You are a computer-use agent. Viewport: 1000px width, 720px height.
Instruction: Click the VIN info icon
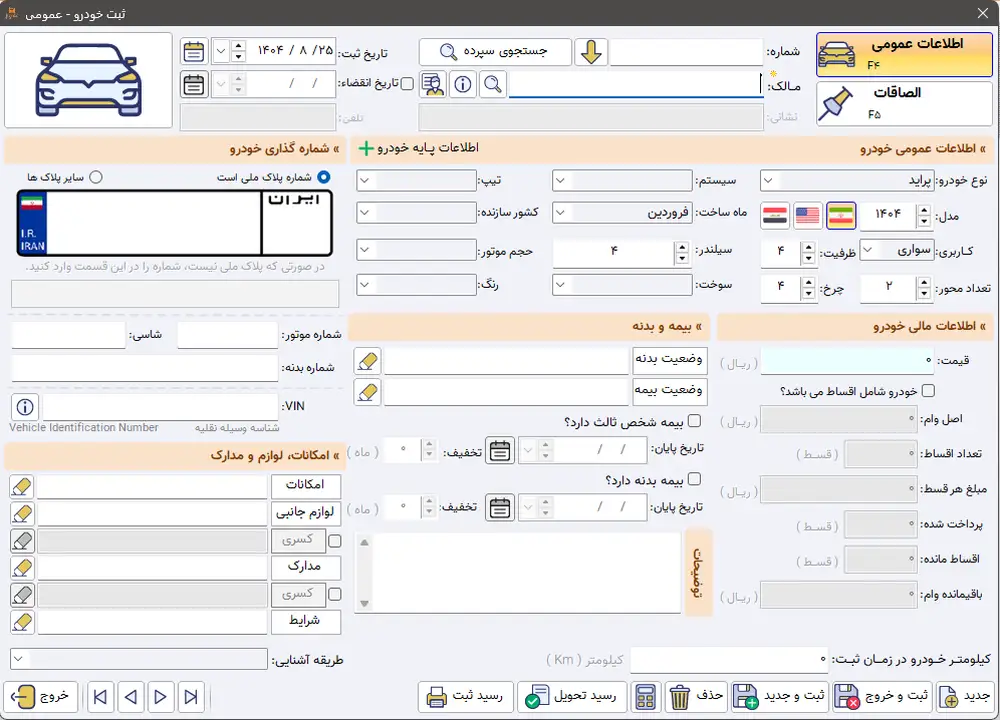tap(25, 407)
